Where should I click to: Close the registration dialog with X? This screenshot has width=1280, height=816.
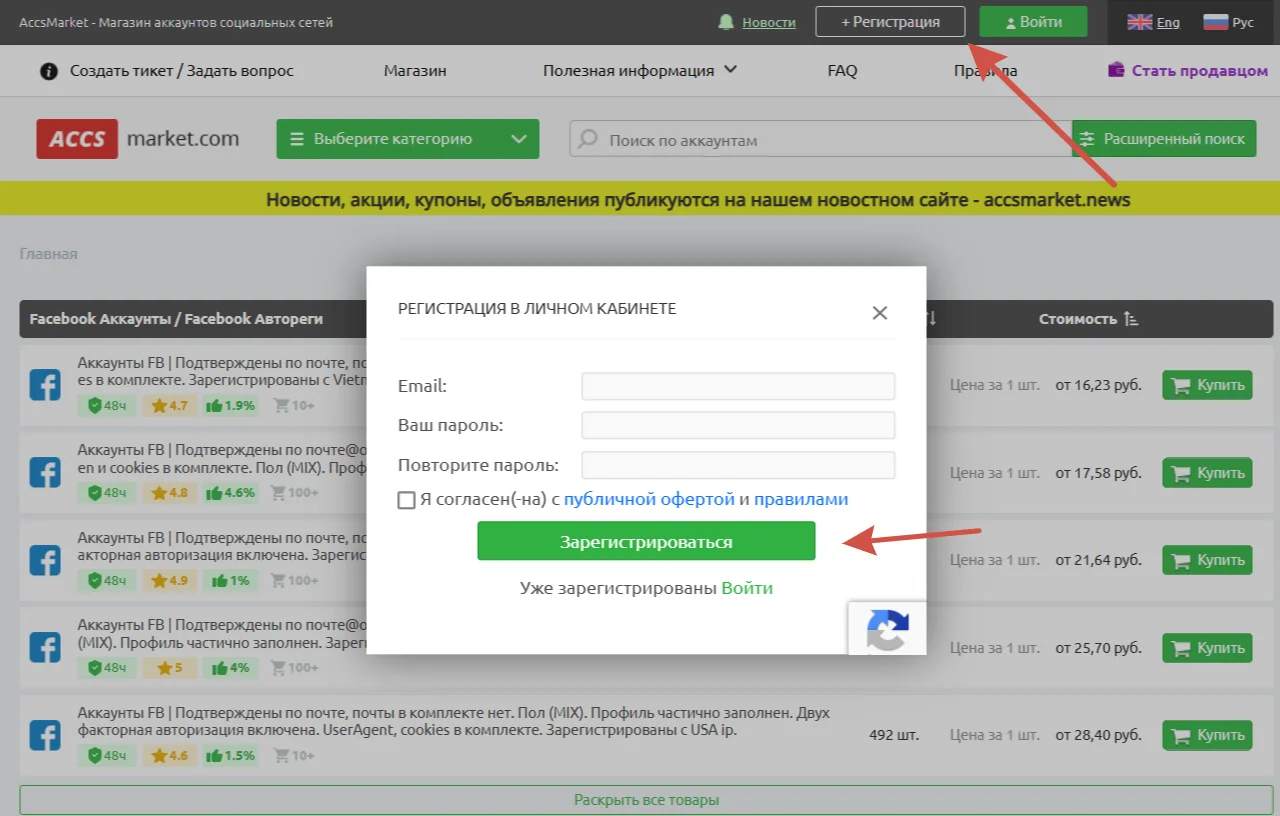pyautogui.click(x=880, y=313)
